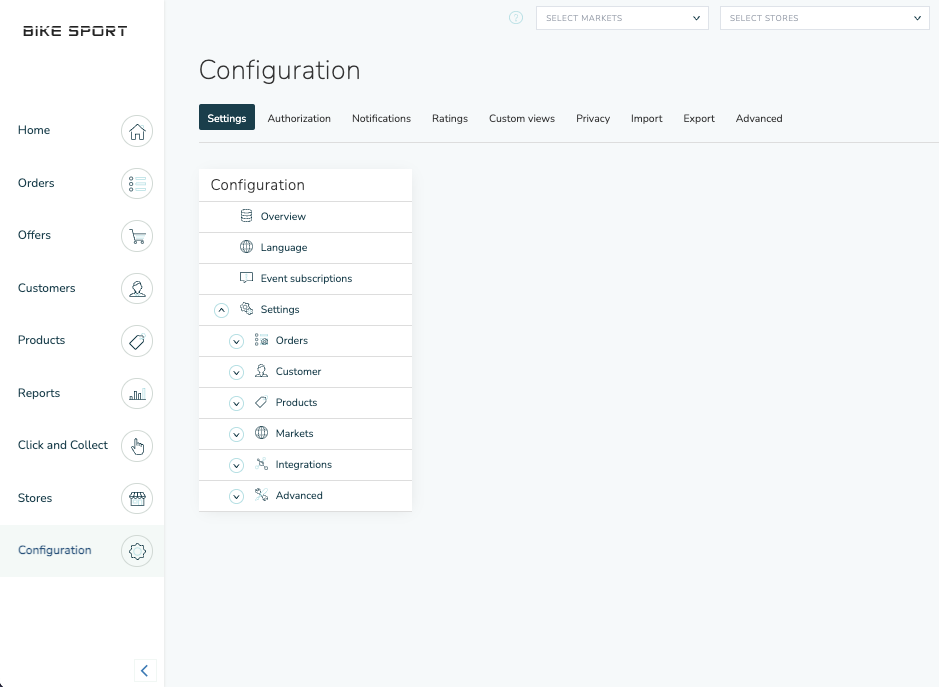Collapse the sidebar with the left arrow

tap(144, 671)
